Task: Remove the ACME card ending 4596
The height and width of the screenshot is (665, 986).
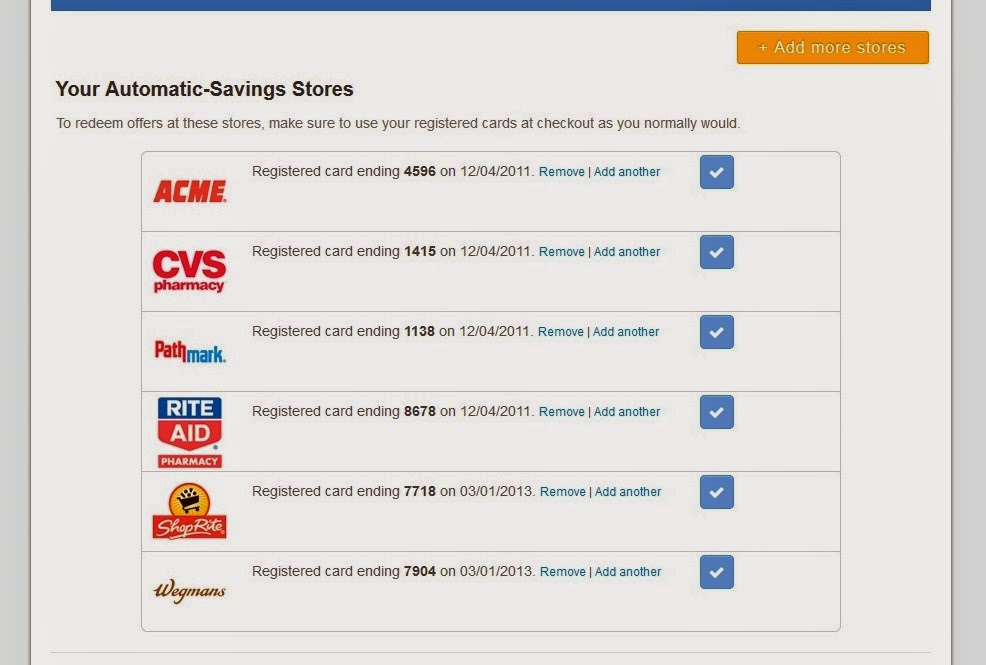Action: click(562, 172)
